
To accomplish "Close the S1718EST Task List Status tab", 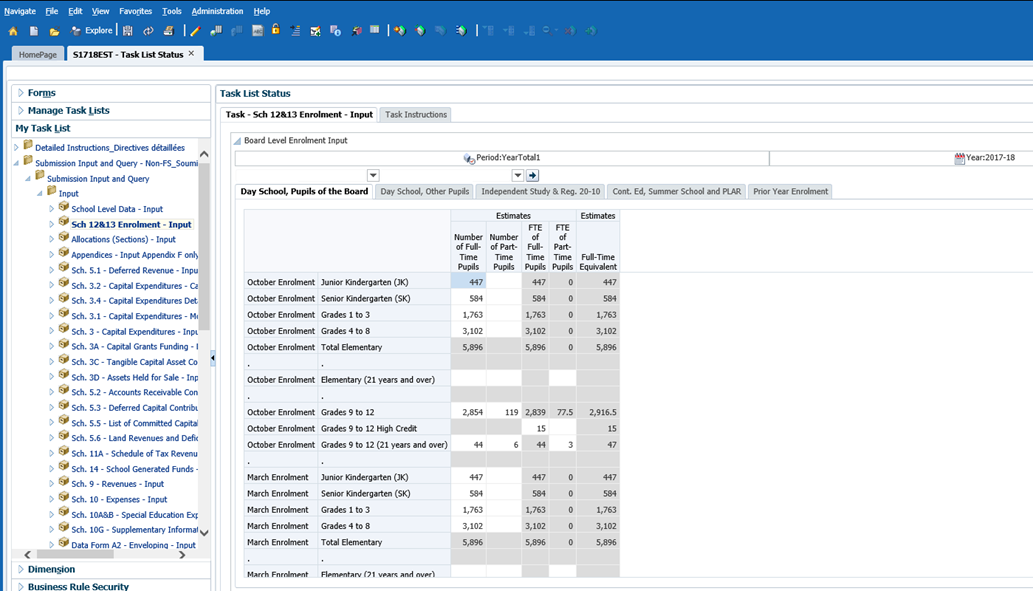I will 192,54.
